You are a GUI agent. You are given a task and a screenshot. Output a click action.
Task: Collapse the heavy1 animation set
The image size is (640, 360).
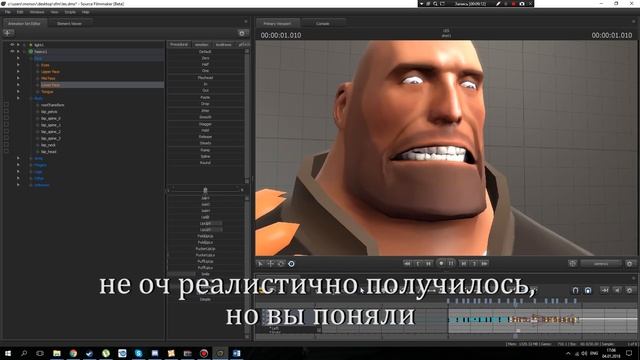pyautogui.click(x=18, y=51)
